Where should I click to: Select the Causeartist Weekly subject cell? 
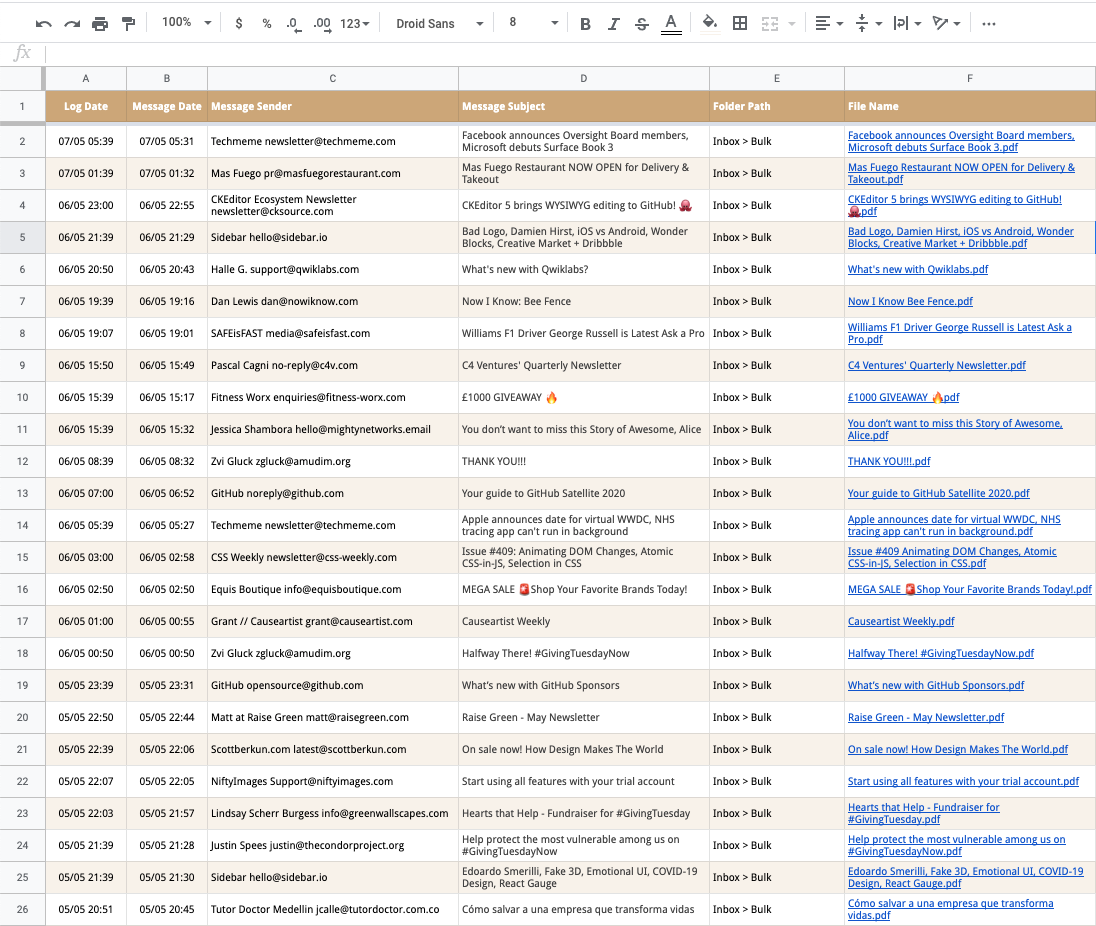[x=584, y=622]
